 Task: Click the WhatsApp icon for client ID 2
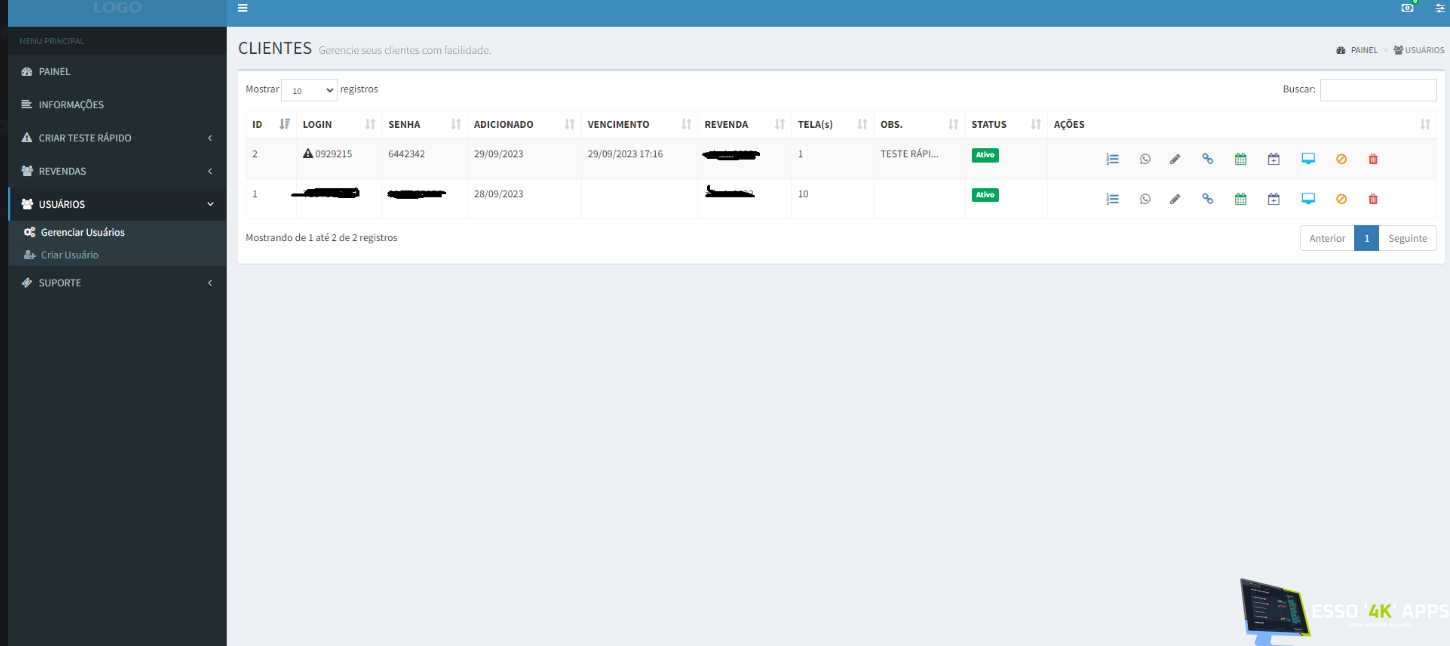(1145, 159)
